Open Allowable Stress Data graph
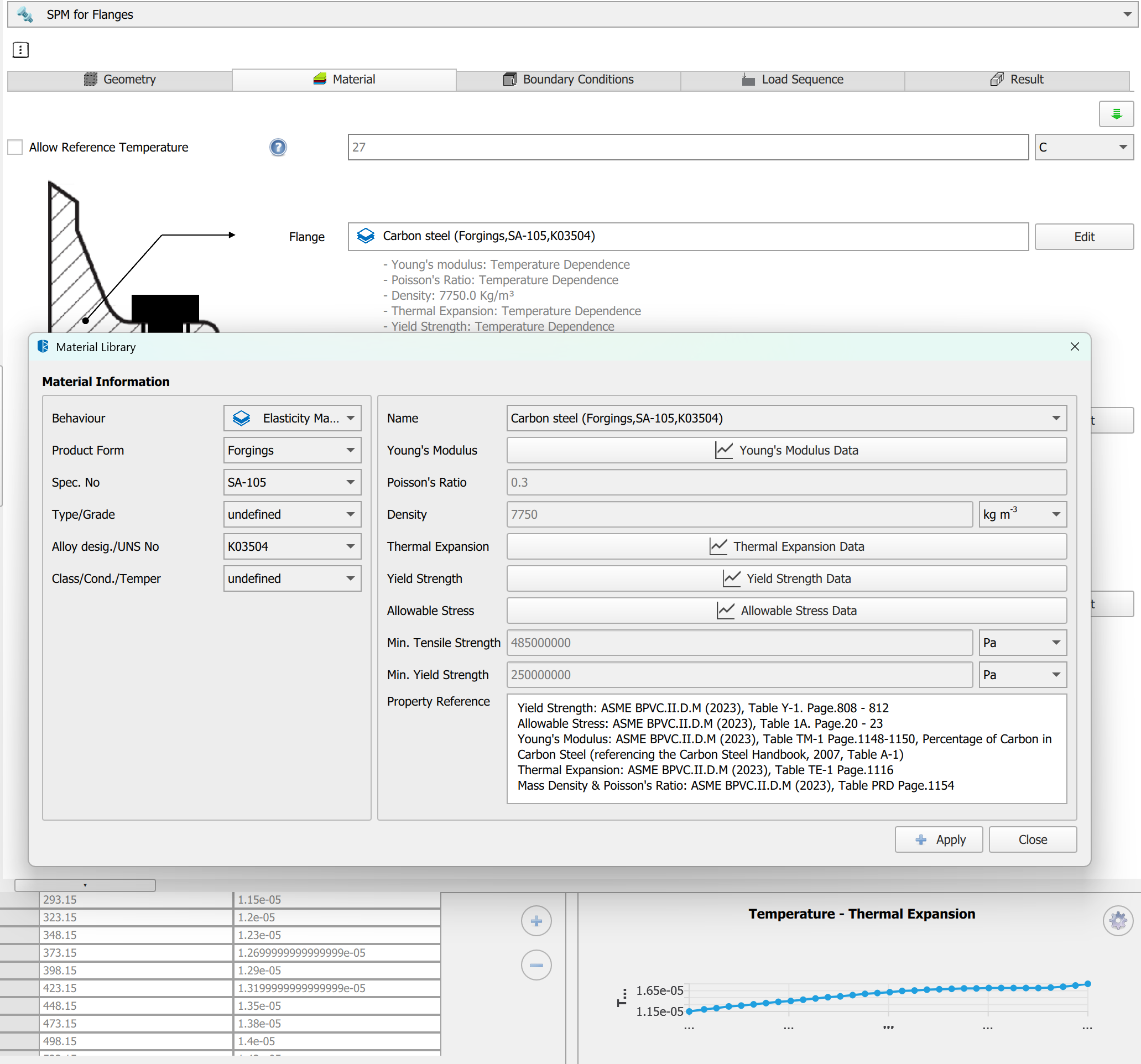Screen dimensions: 1141x1064 [x=786, y=611]
